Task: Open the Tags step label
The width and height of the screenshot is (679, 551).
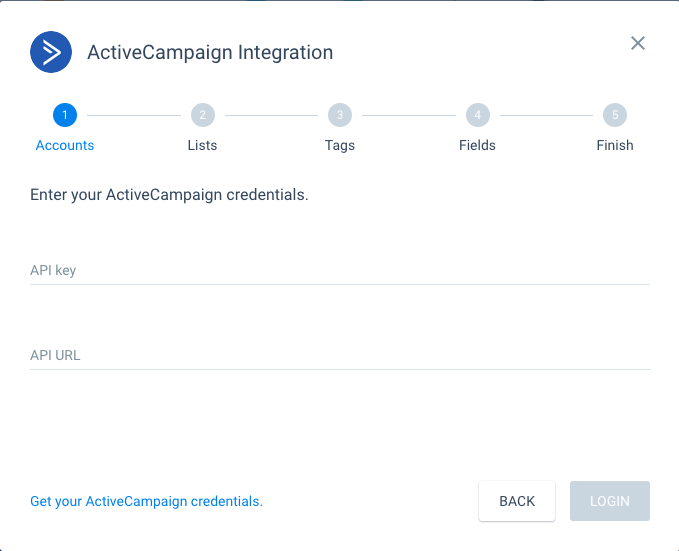Action: click(x=340, y=146)
